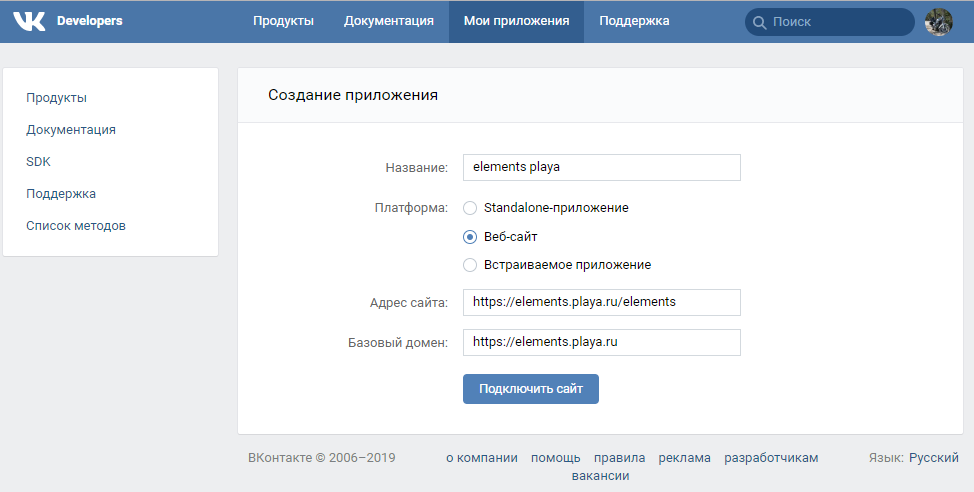Screen dimensions: 974x492
Task: Click into the Адрес сайта input field
Action: (x=601, y=303)
